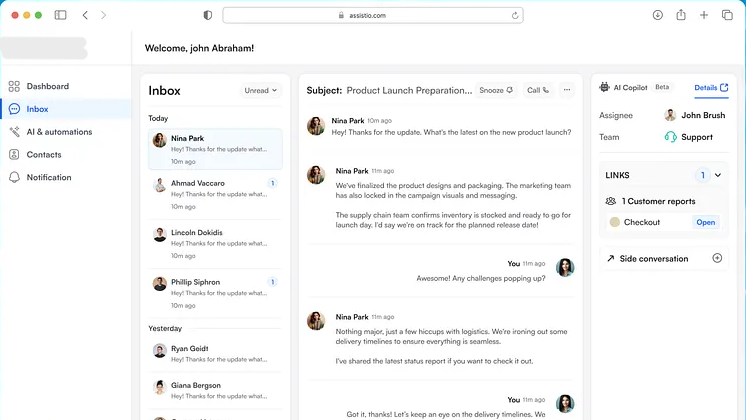746x420 pixels.
Task: Open Ahmad Vaccaro conversation
Action: point(215,195)
